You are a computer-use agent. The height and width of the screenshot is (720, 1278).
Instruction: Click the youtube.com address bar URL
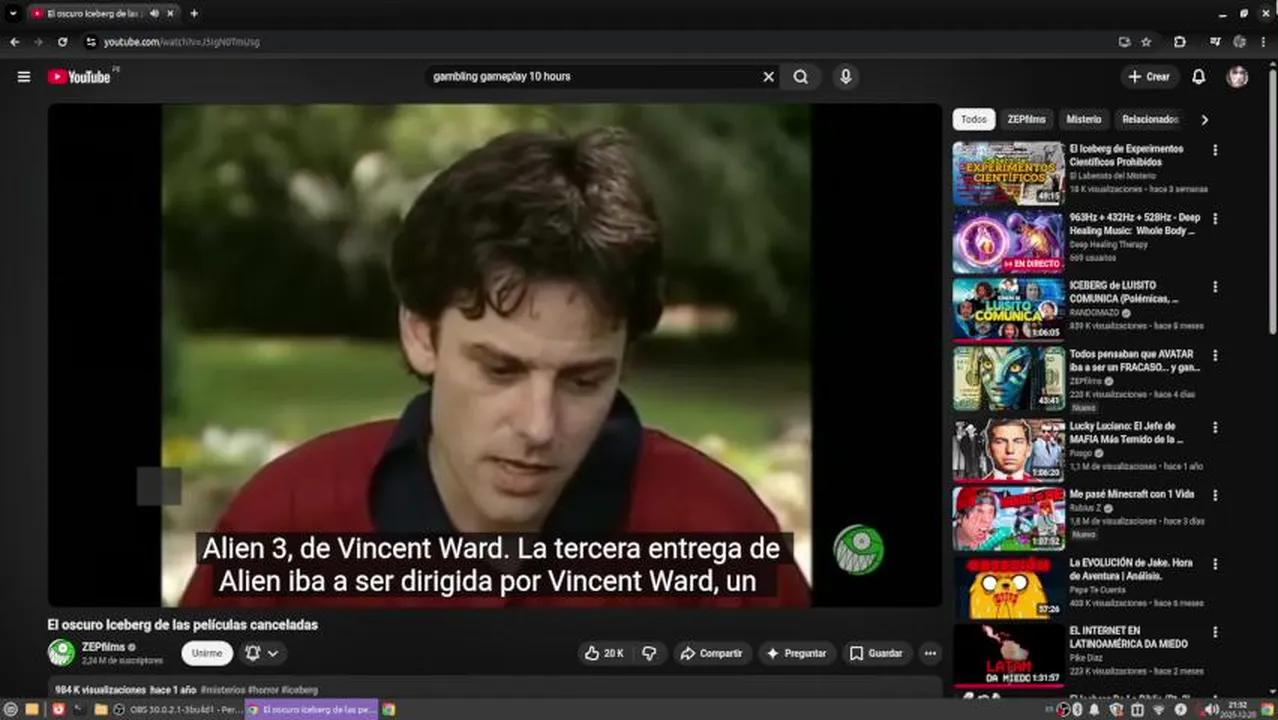(182, 42)
